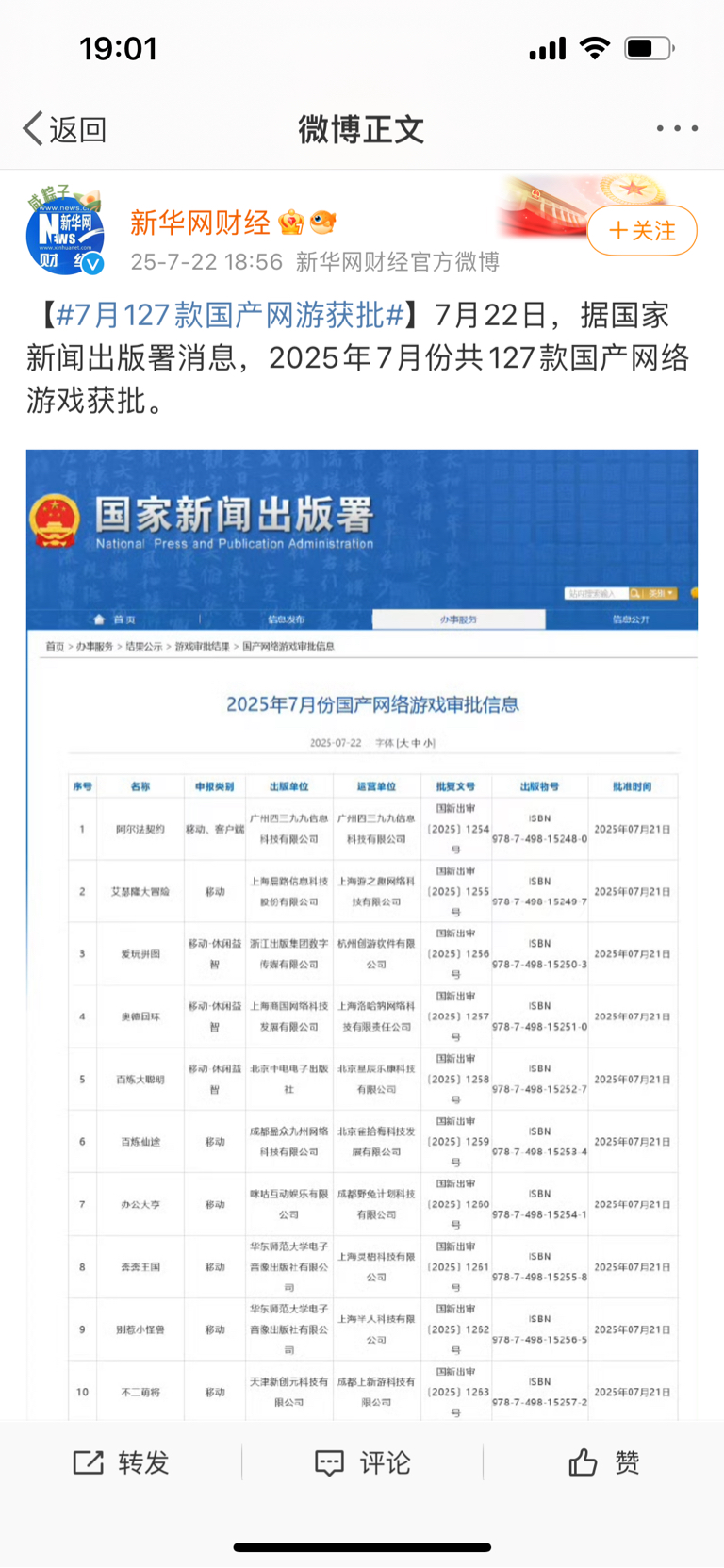The image size is (724, 1568).
Task: Tap game name 办公大亨 in row 7
Action: [x=140, y=1204]
